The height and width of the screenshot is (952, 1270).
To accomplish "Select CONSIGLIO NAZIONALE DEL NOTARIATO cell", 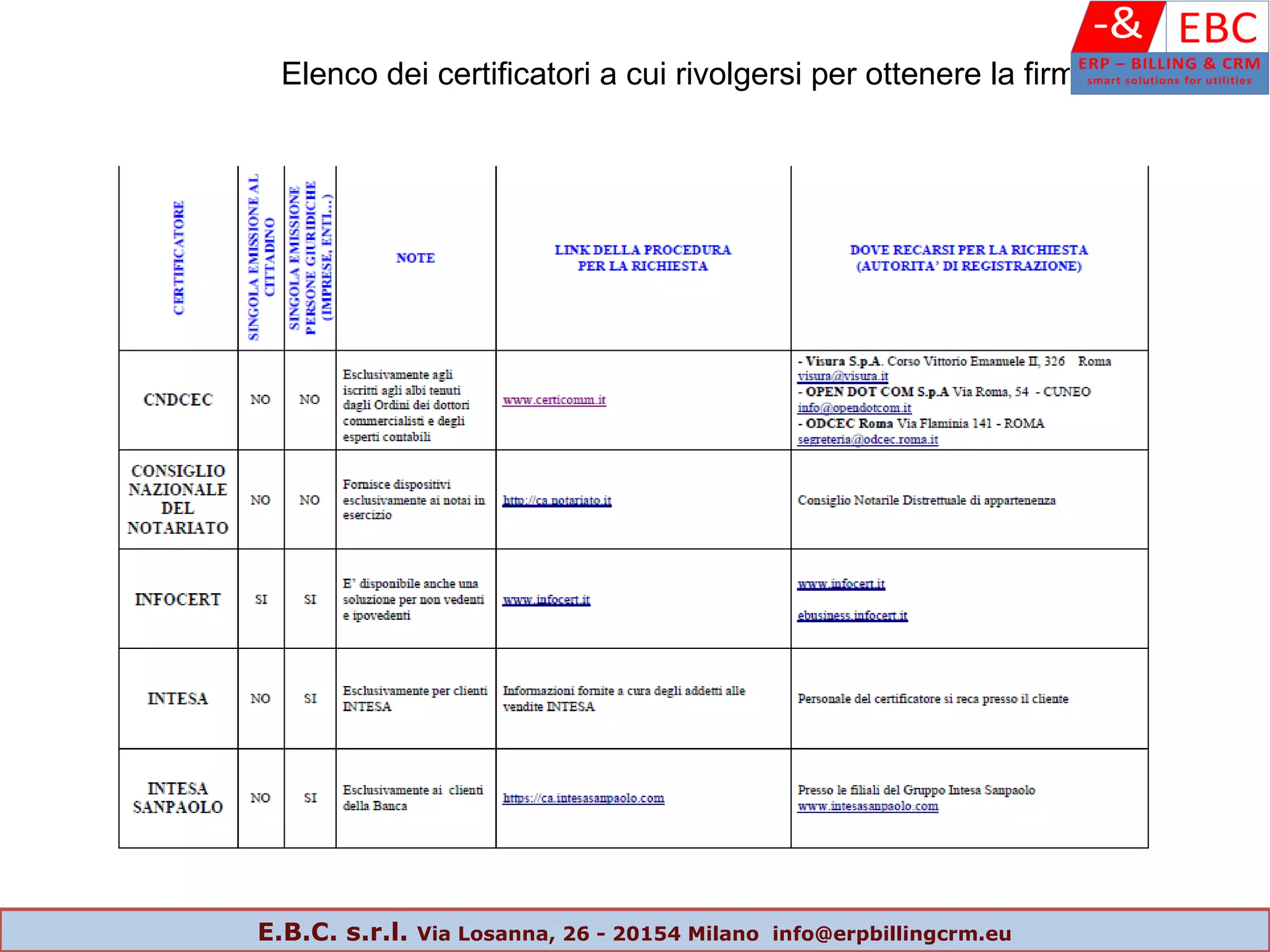I will pyautogui.click(x=178, y=500).
